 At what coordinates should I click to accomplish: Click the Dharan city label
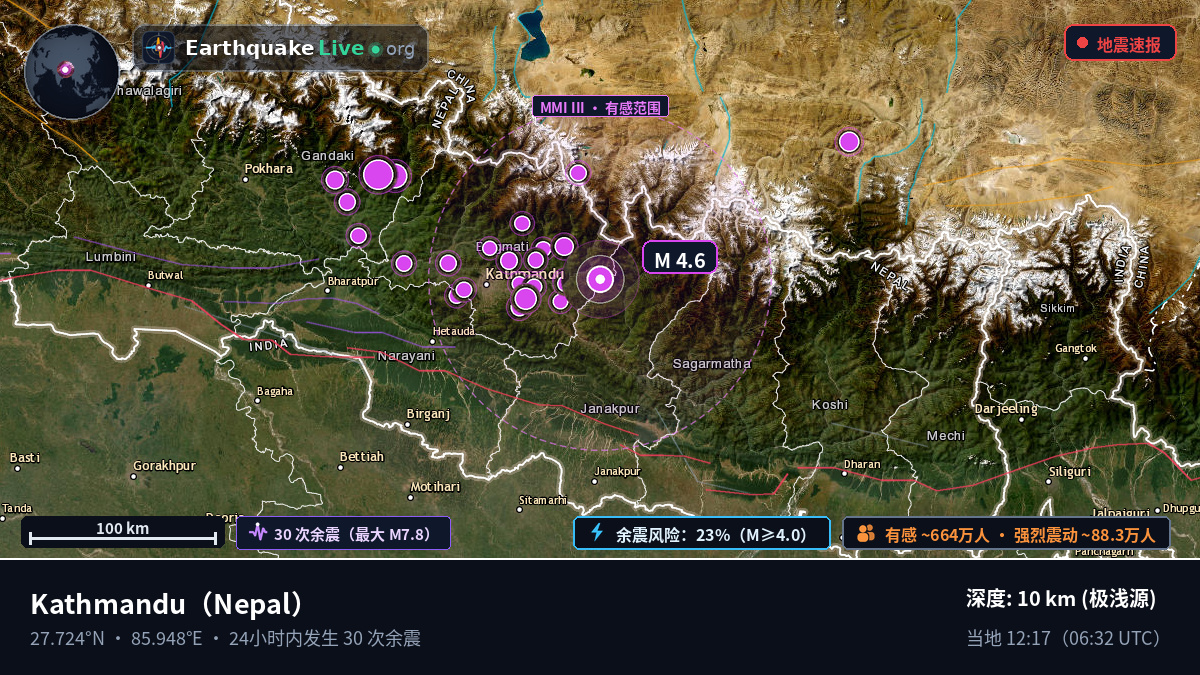point(862,464)
